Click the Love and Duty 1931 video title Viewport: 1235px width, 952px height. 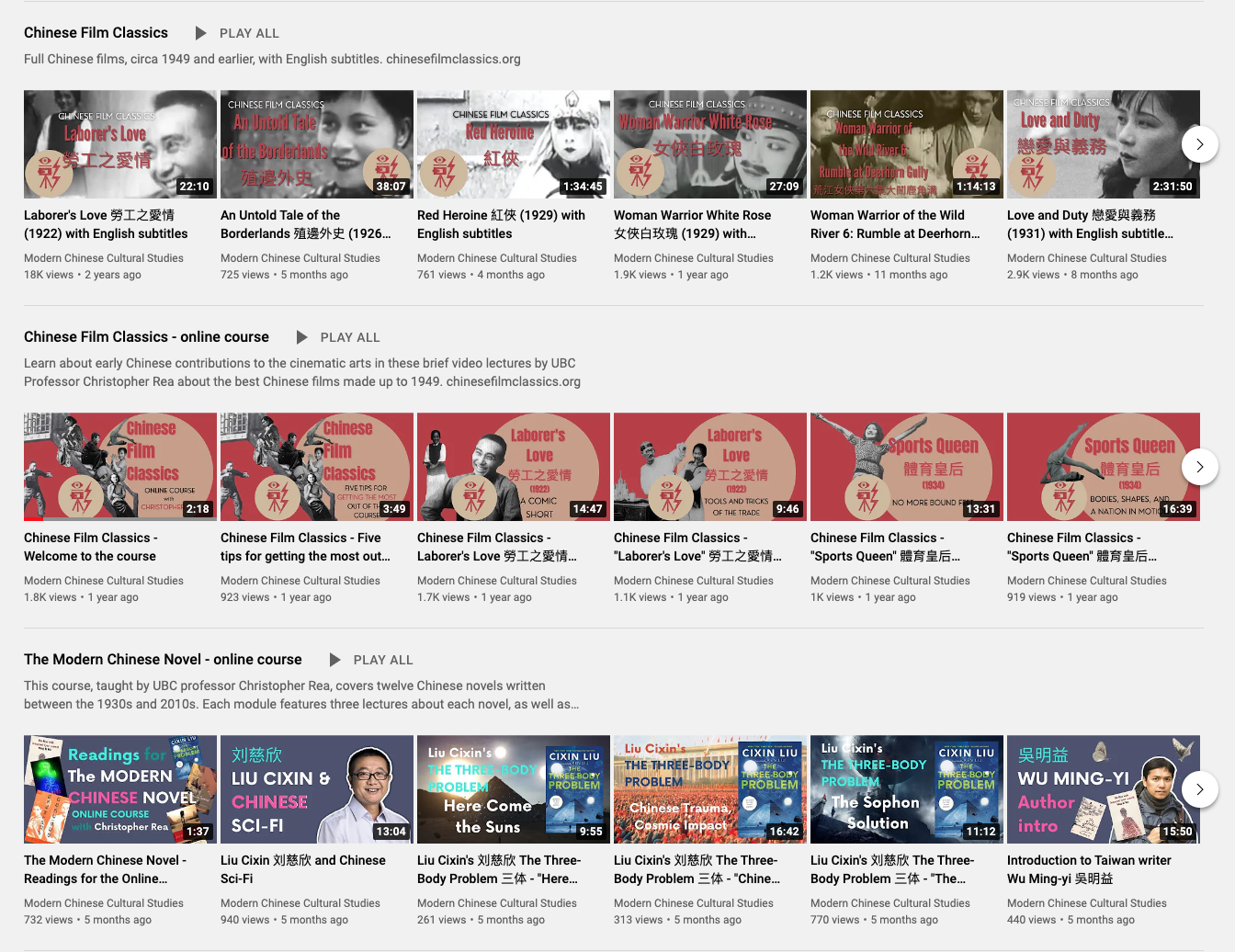(x=1090, y=224)
